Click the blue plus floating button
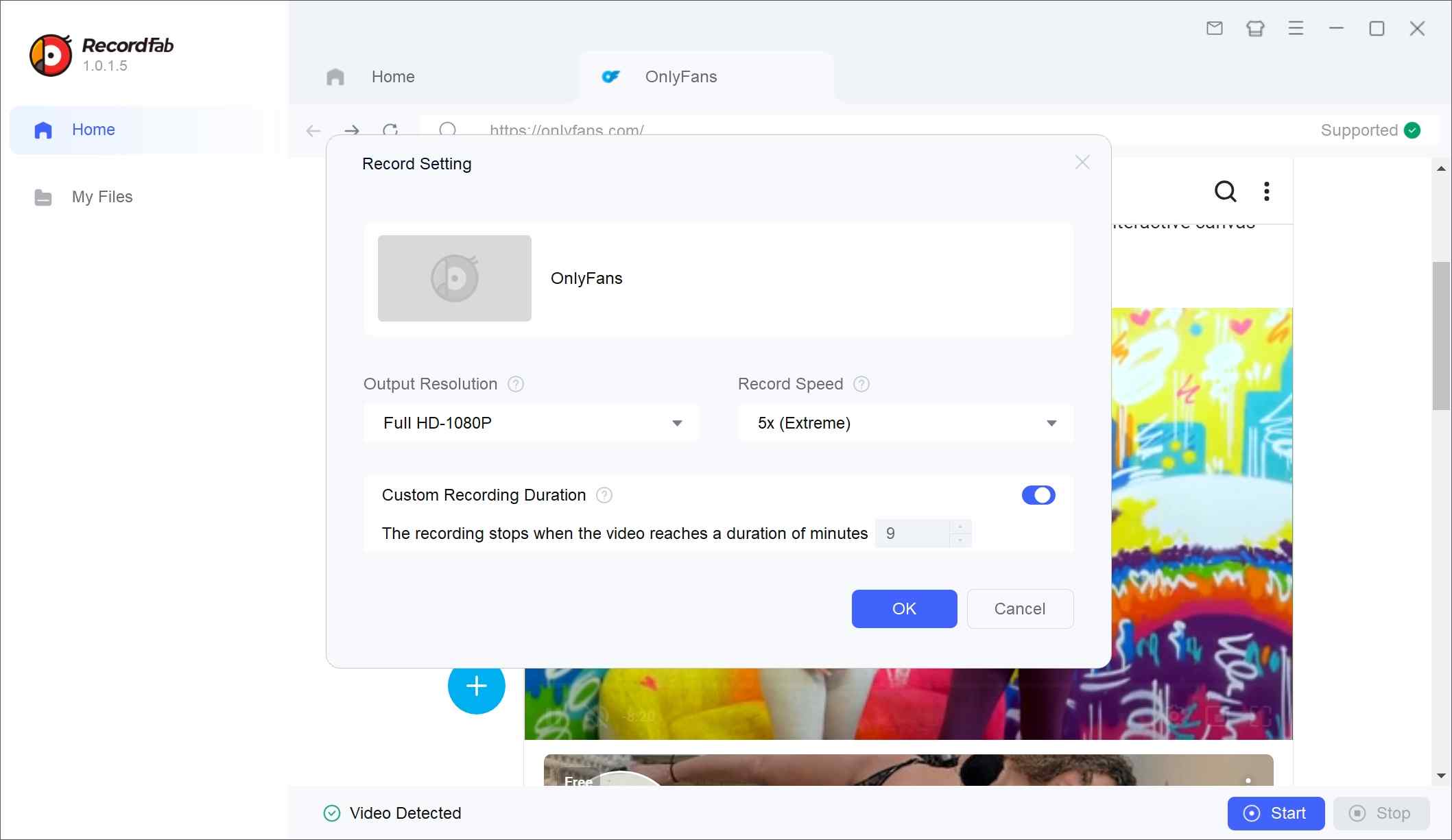This screenshot has height=840, width=1452. click(476, 686)
